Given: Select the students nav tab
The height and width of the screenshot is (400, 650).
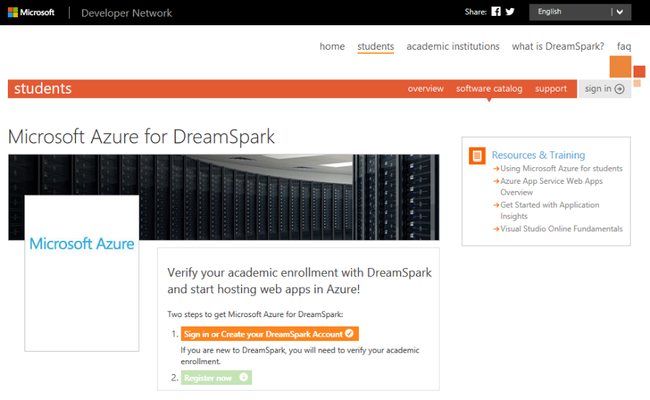Looking at the screenshot, I should click(x=376, y=46).
